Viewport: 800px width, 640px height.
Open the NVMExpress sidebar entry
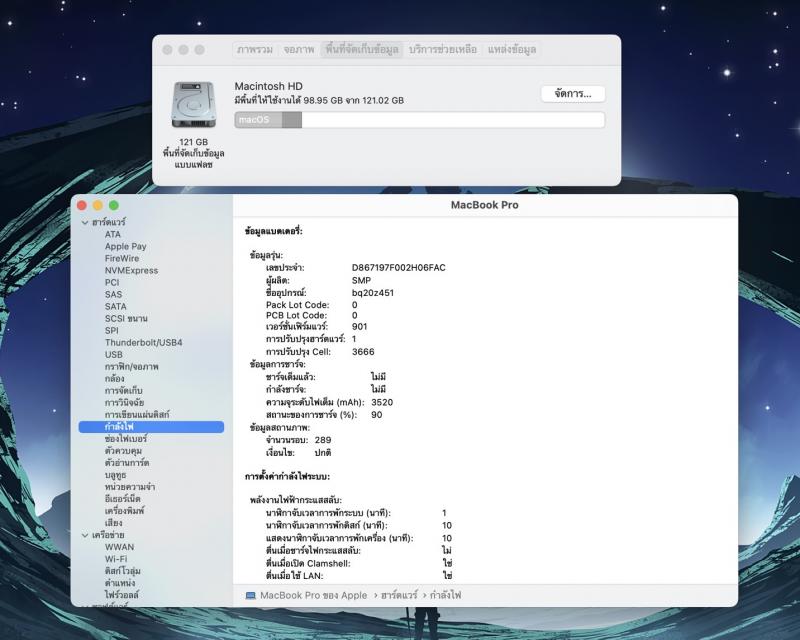tap(131, 270)
